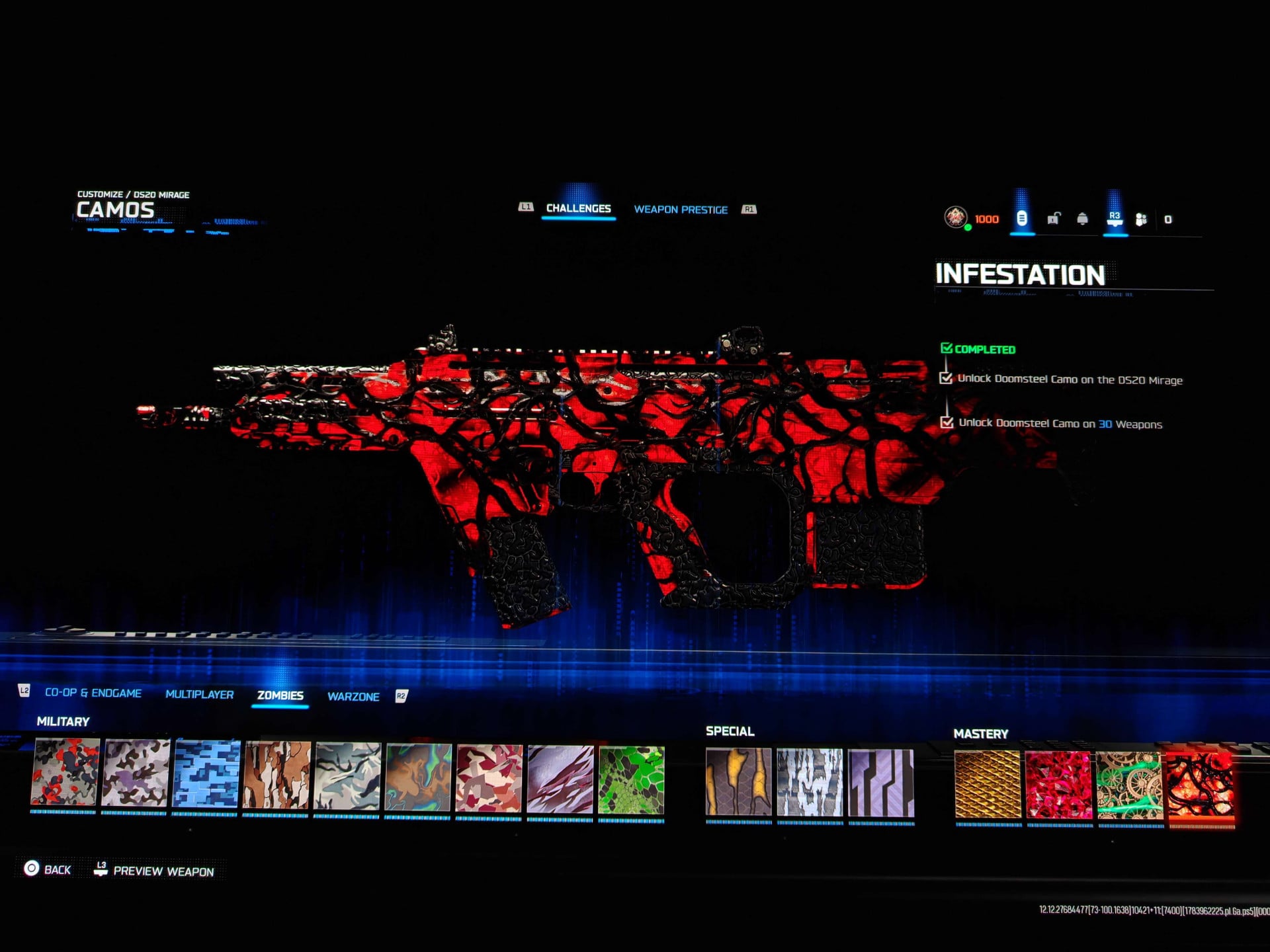Select the gold mesh Mastery camo

(x=988, y=785)
